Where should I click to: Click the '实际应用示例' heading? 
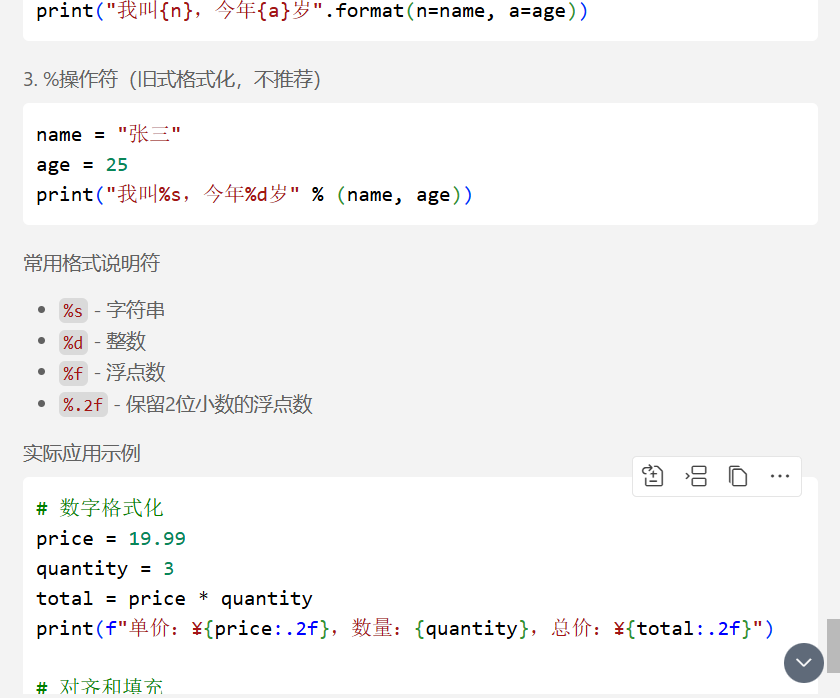[x=82, y=453]
